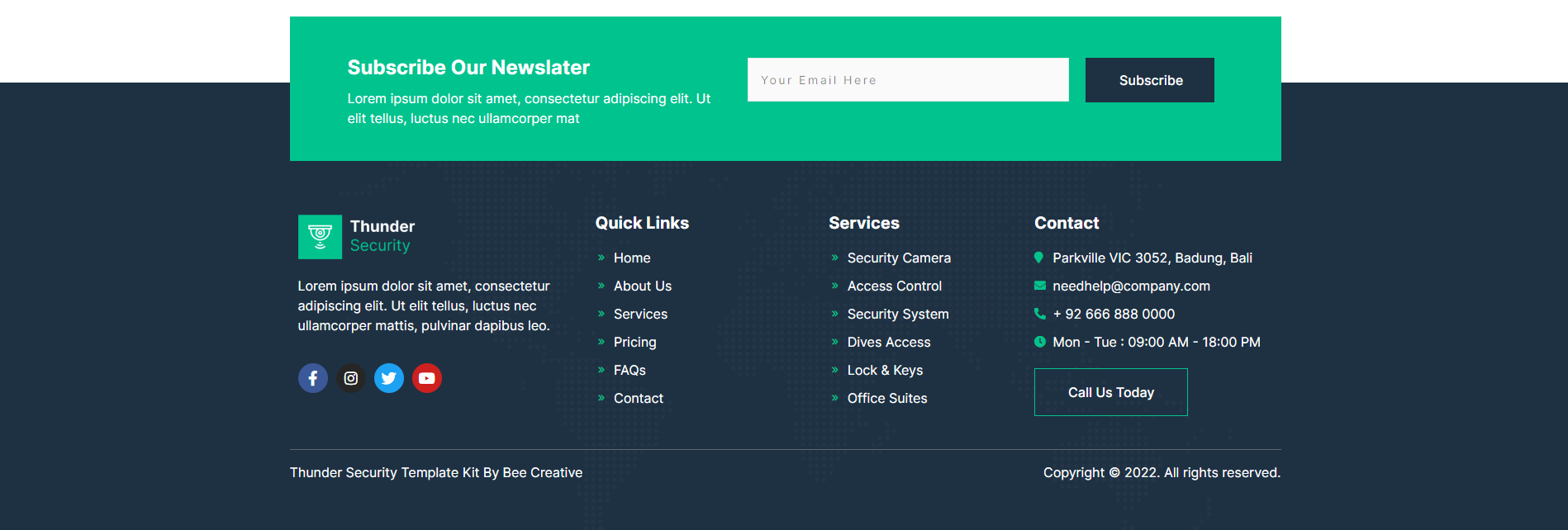Image resolution: width=1568 pixels, height=530 pixels.
Task: Open the YouTube social icon
Action: pos(427,378)
